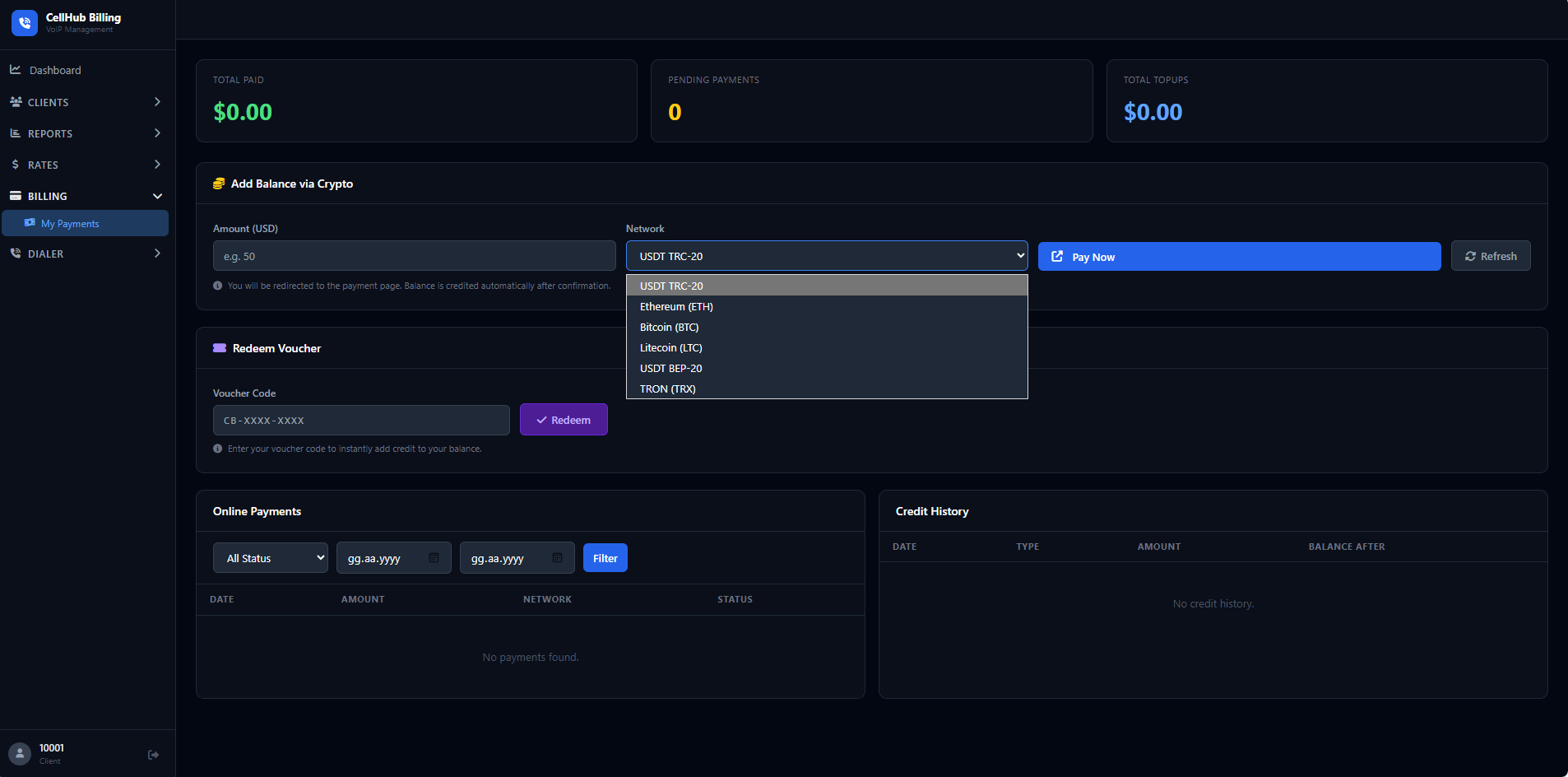The image size is (1568, 777).
Task: Open calendar picker of the second date field
Action: coord(557,558)
